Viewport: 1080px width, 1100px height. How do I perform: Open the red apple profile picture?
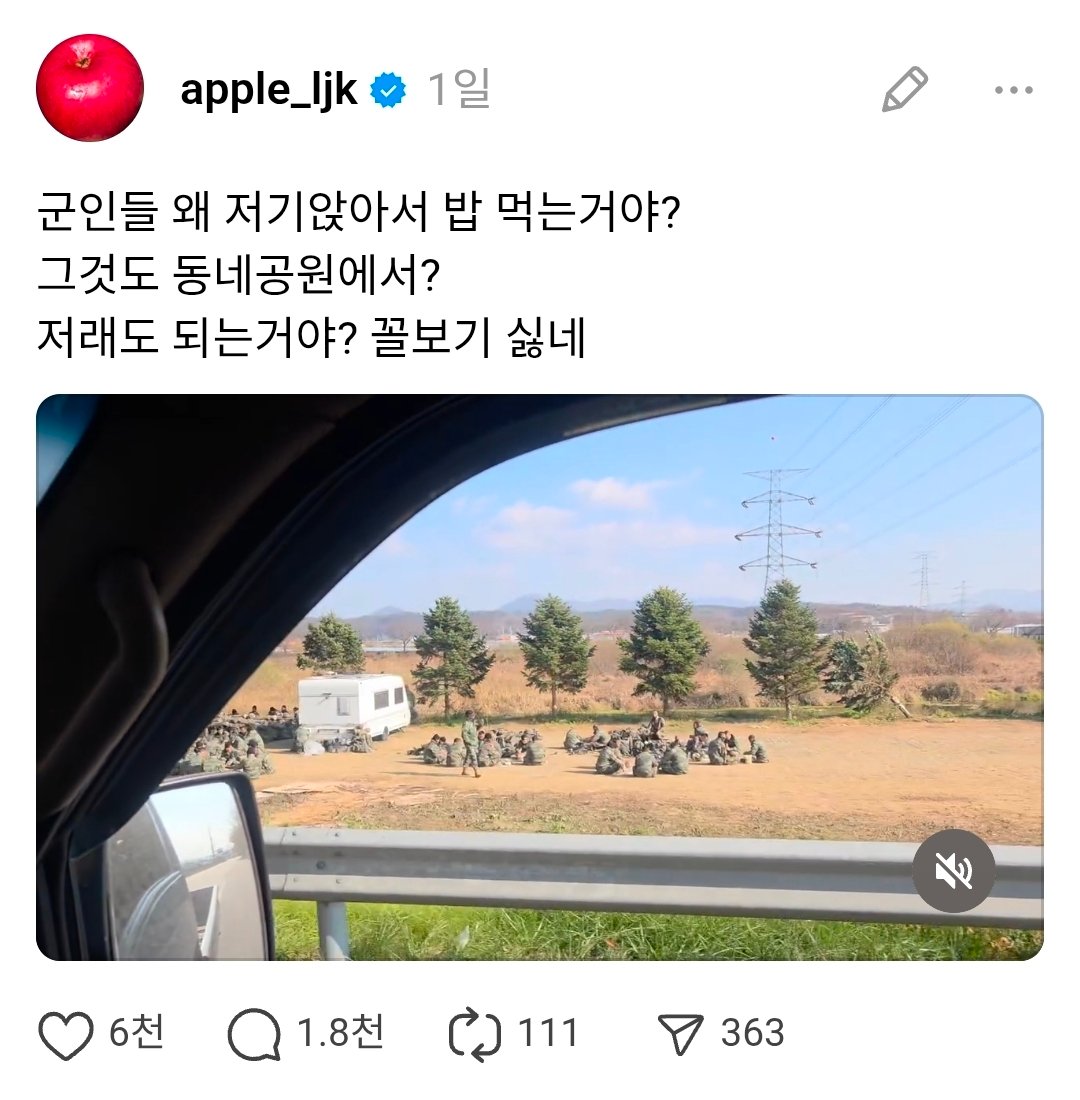coord(90,88)
